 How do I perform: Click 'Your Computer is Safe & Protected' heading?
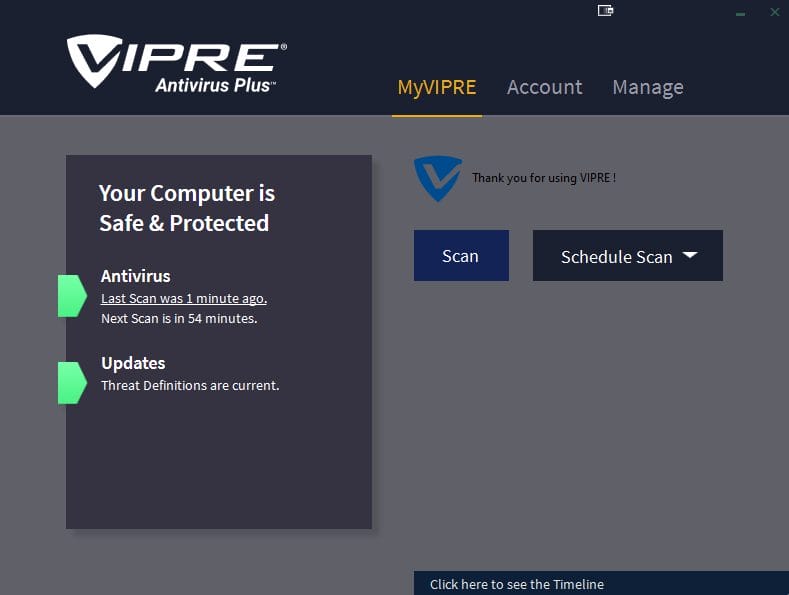(187, 208)
